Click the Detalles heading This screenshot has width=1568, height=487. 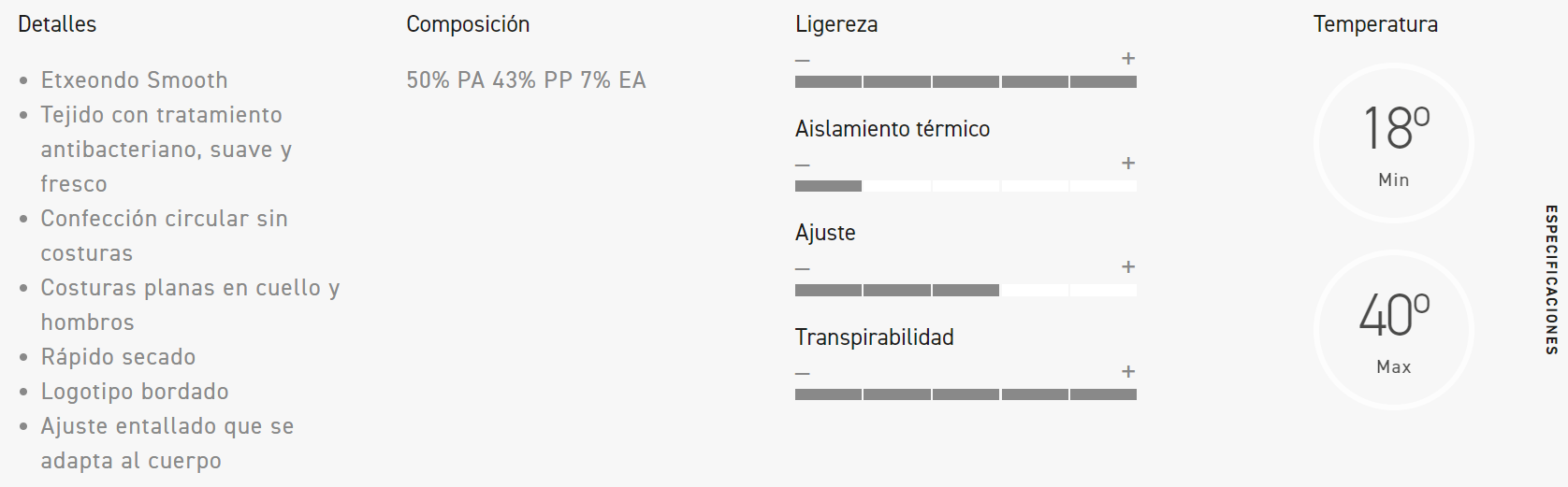57,24
